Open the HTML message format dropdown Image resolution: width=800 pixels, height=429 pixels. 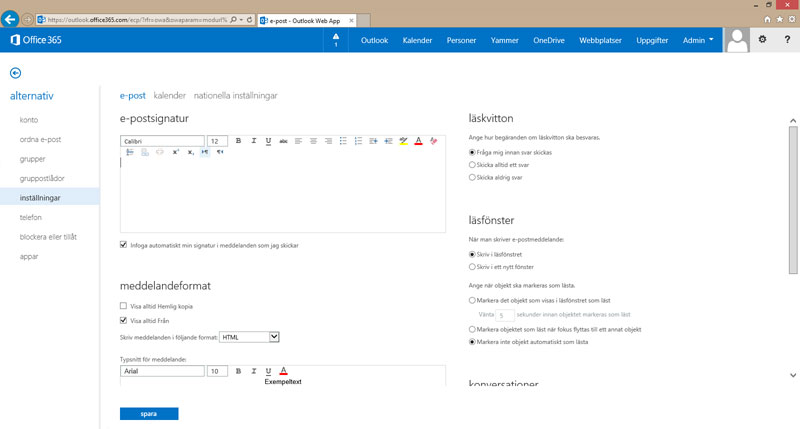(249, 337)
